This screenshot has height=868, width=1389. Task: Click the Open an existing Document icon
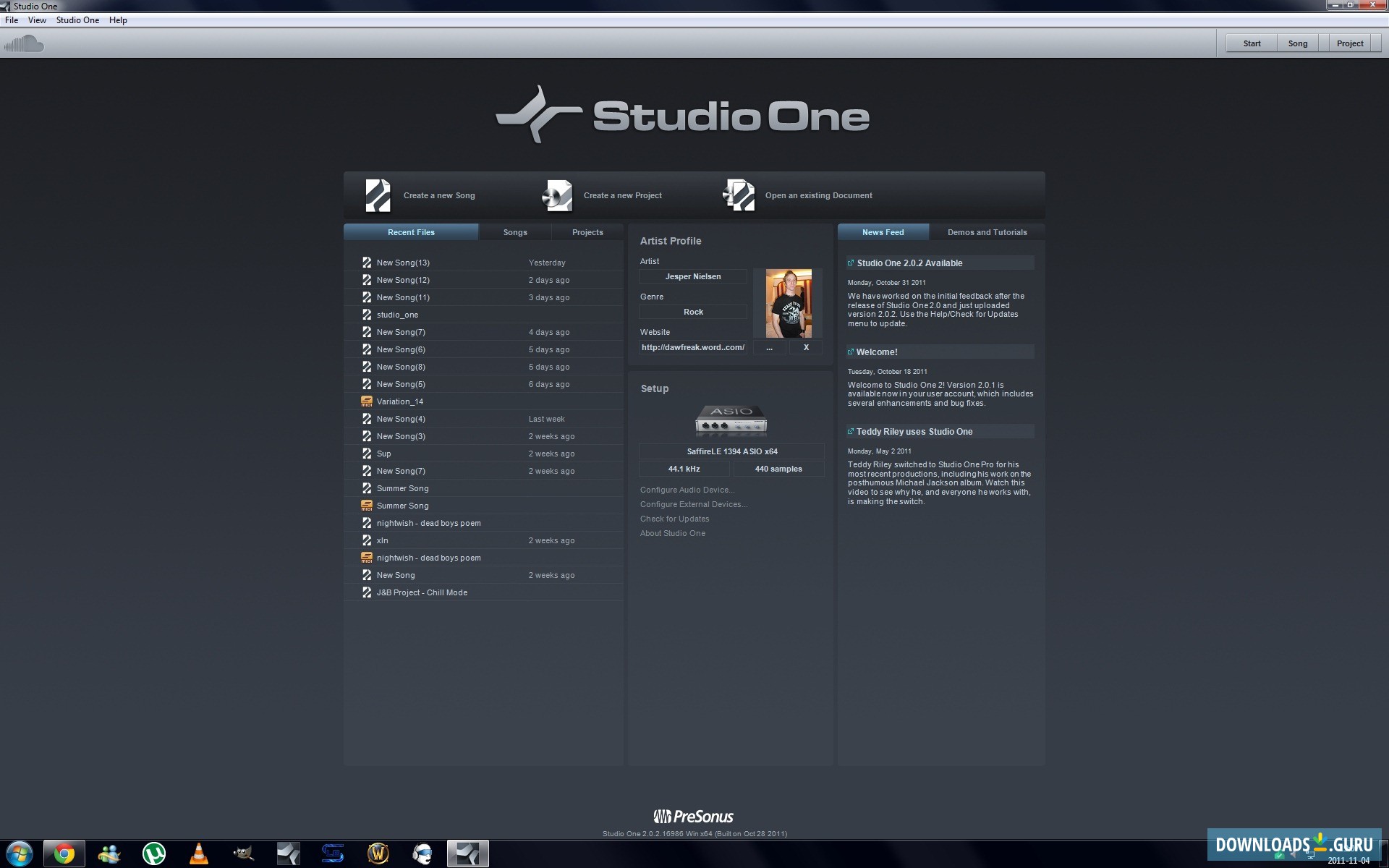[739, 195]
